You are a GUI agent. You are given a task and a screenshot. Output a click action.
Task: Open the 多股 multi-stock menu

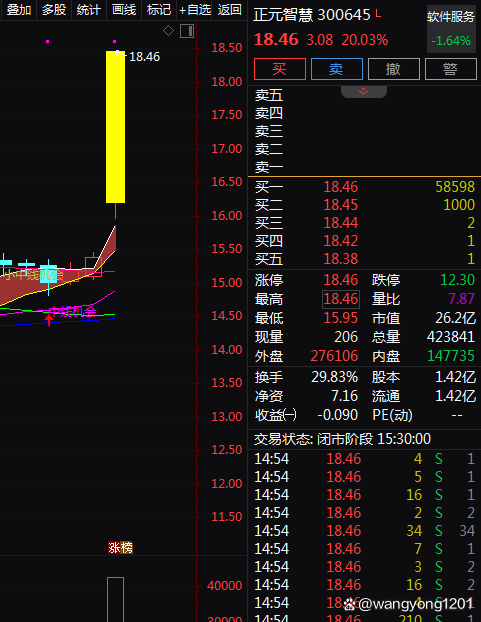point(54,10)
